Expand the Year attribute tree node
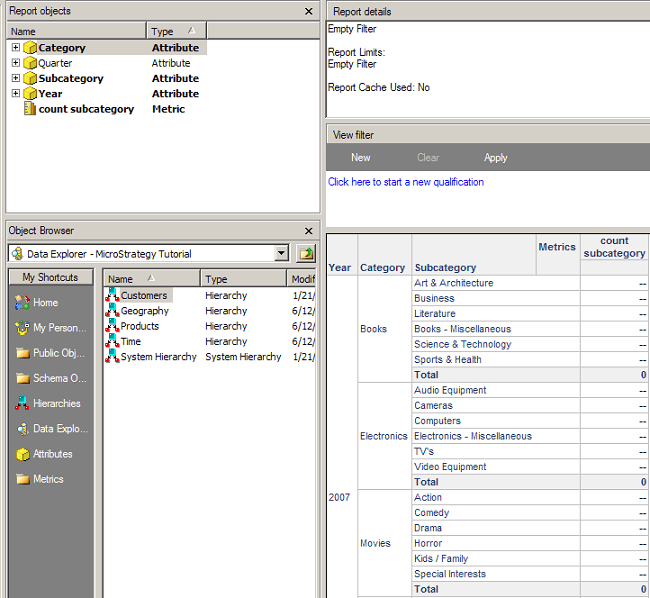 (16, 94)
